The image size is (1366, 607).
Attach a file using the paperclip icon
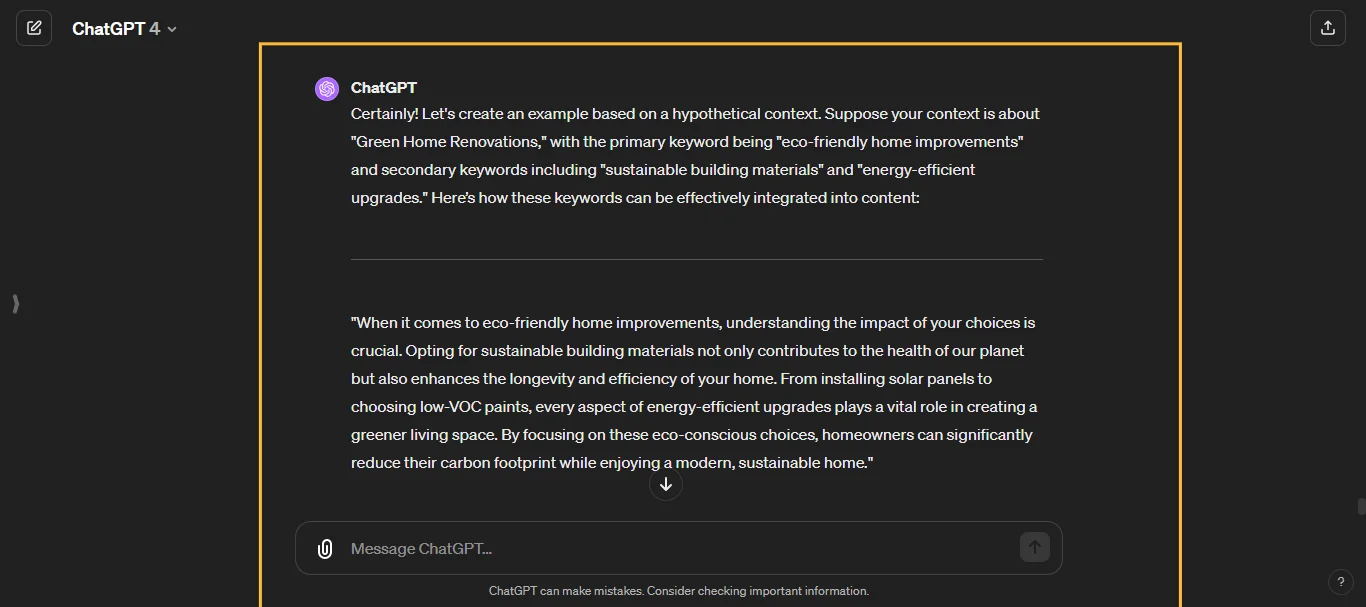(x=325, y=548)
